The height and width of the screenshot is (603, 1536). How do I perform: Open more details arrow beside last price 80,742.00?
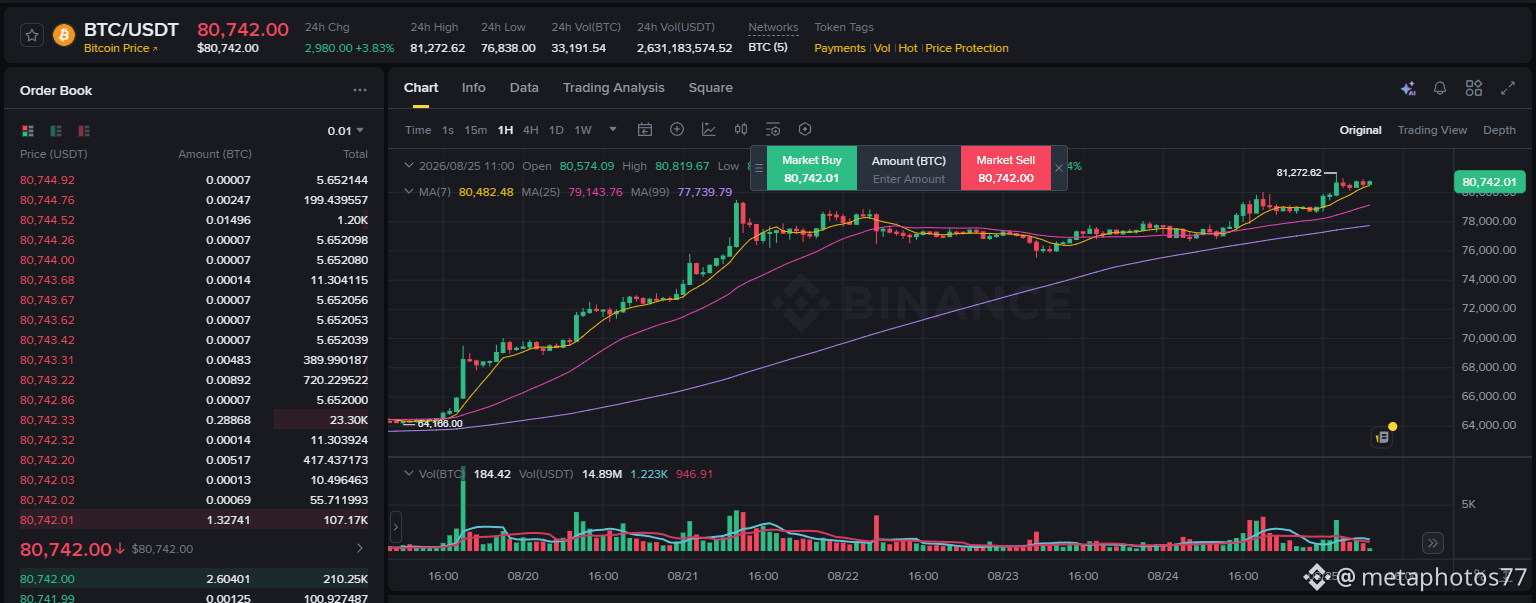click(x=360, y=549)
